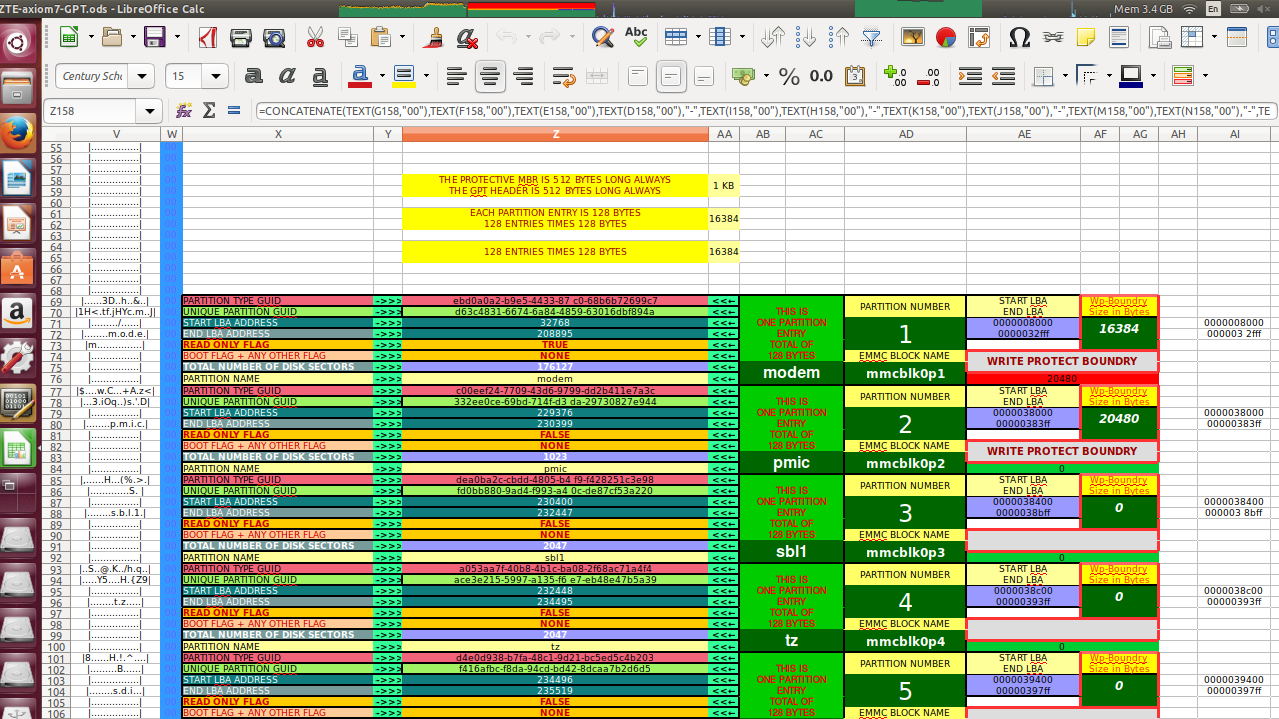The height and width of the screenshot is (719, 1279).
Task: Format selection as percent
Action: pos(789,77)
